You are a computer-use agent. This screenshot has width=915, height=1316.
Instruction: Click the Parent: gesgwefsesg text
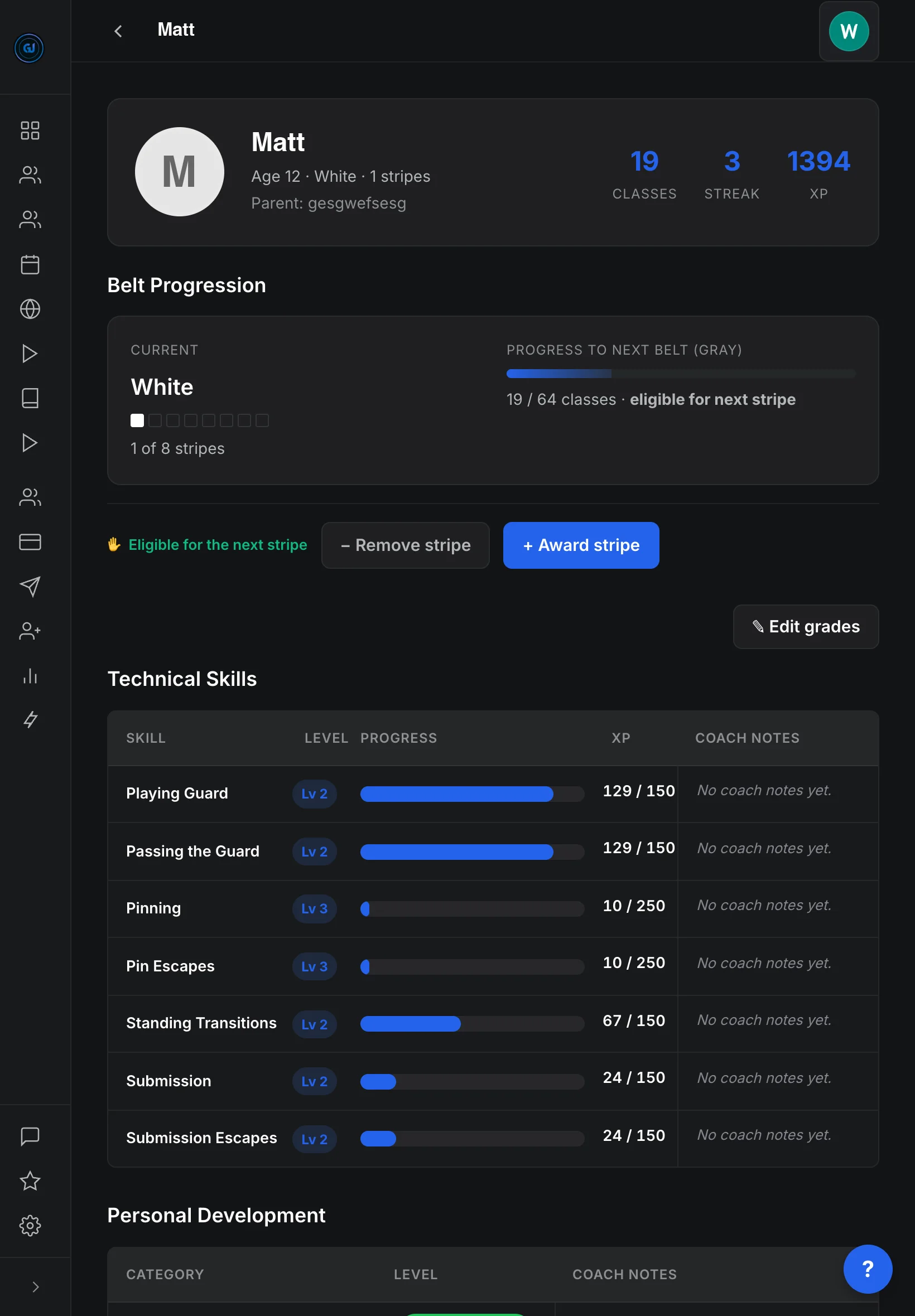329,204
